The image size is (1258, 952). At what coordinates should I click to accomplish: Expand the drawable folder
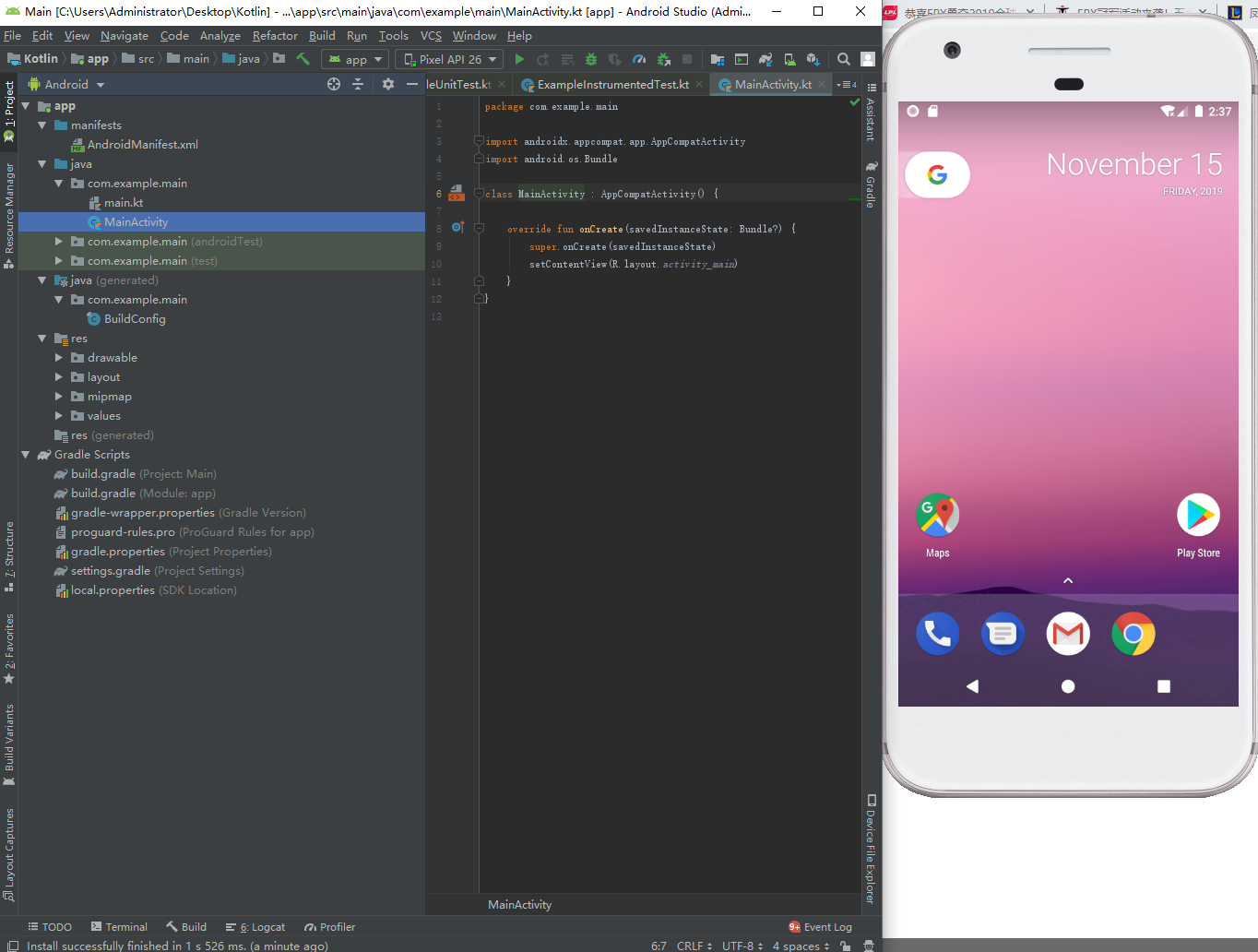coord(58,357)
